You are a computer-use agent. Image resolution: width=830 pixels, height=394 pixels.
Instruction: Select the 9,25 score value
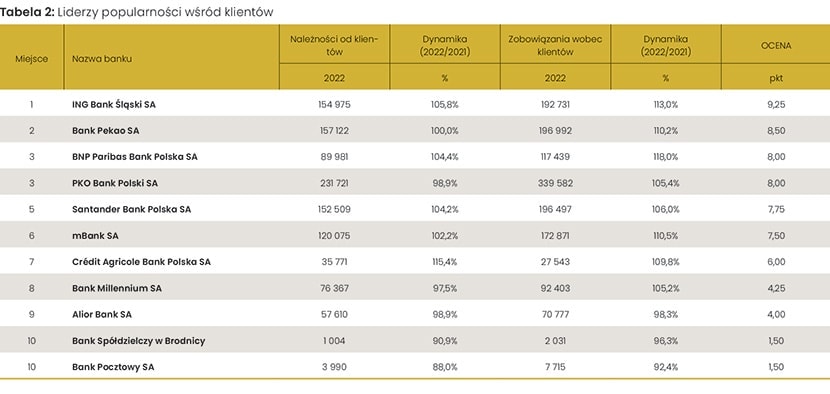pos(776,105)
